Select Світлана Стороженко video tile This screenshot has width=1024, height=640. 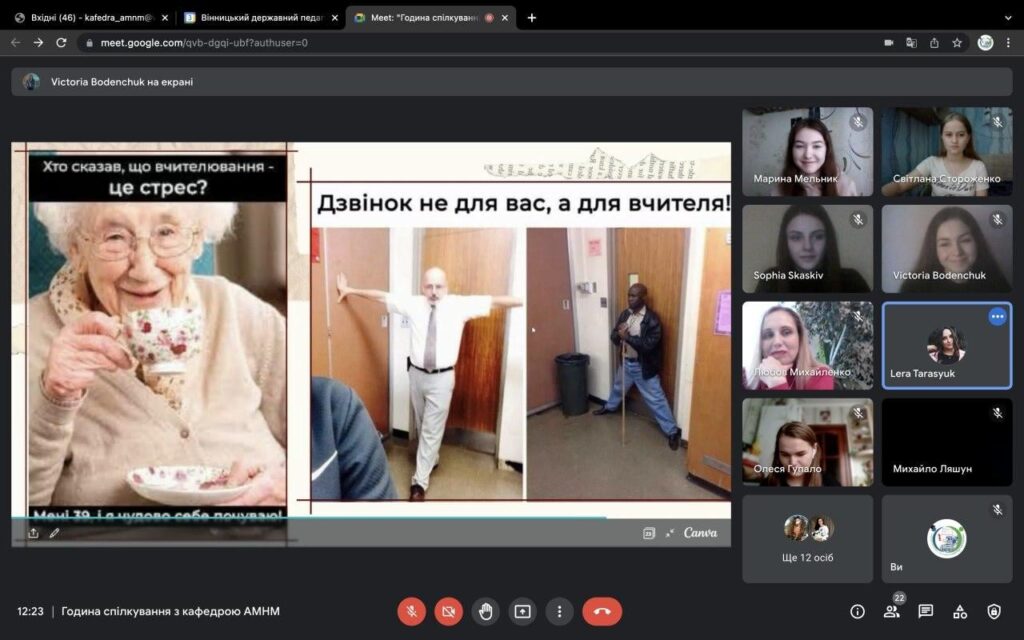click(x=947, y=152)
